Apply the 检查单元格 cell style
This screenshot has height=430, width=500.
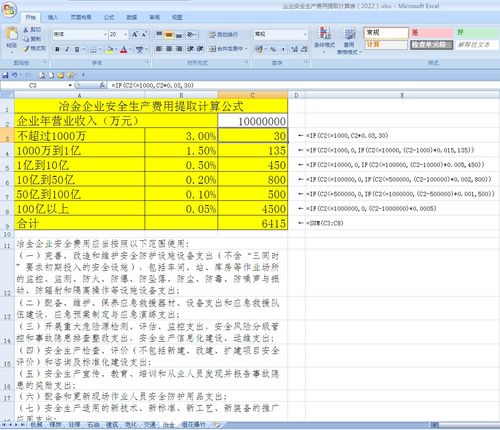[x=431, y=44]
